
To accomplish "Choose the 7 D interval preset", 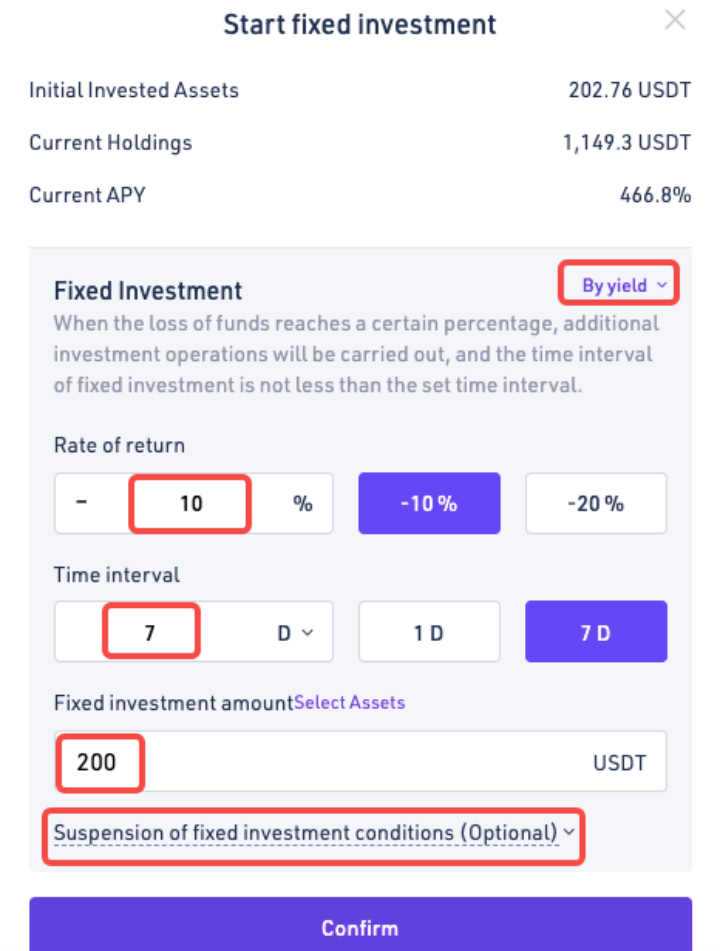I will (x=595, y=632).
